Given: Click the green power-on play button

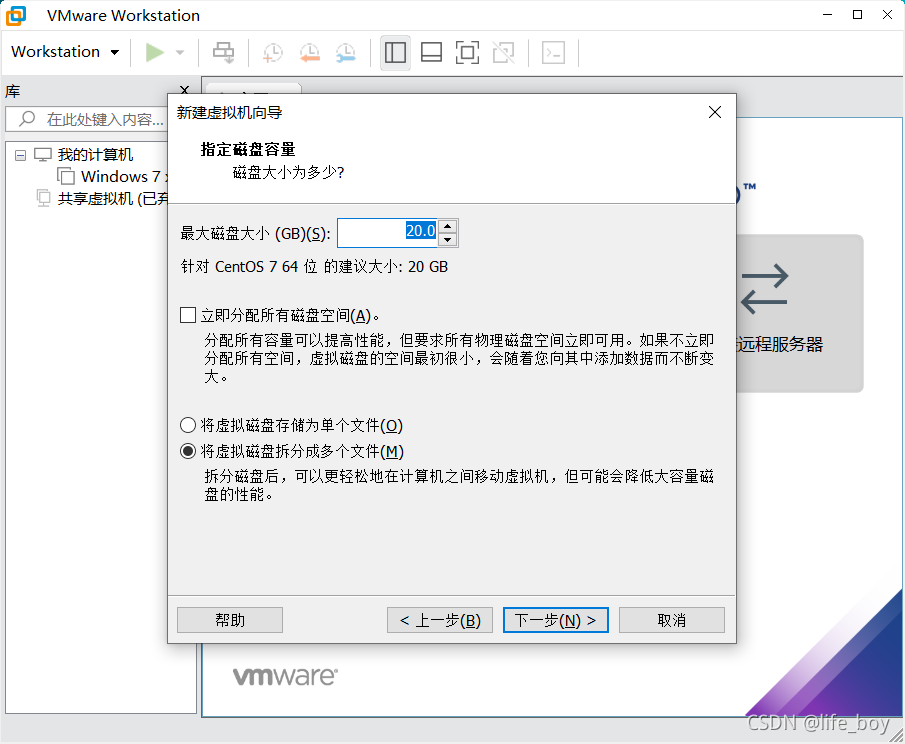Looking at the screenshot, I should pos(154,53).
